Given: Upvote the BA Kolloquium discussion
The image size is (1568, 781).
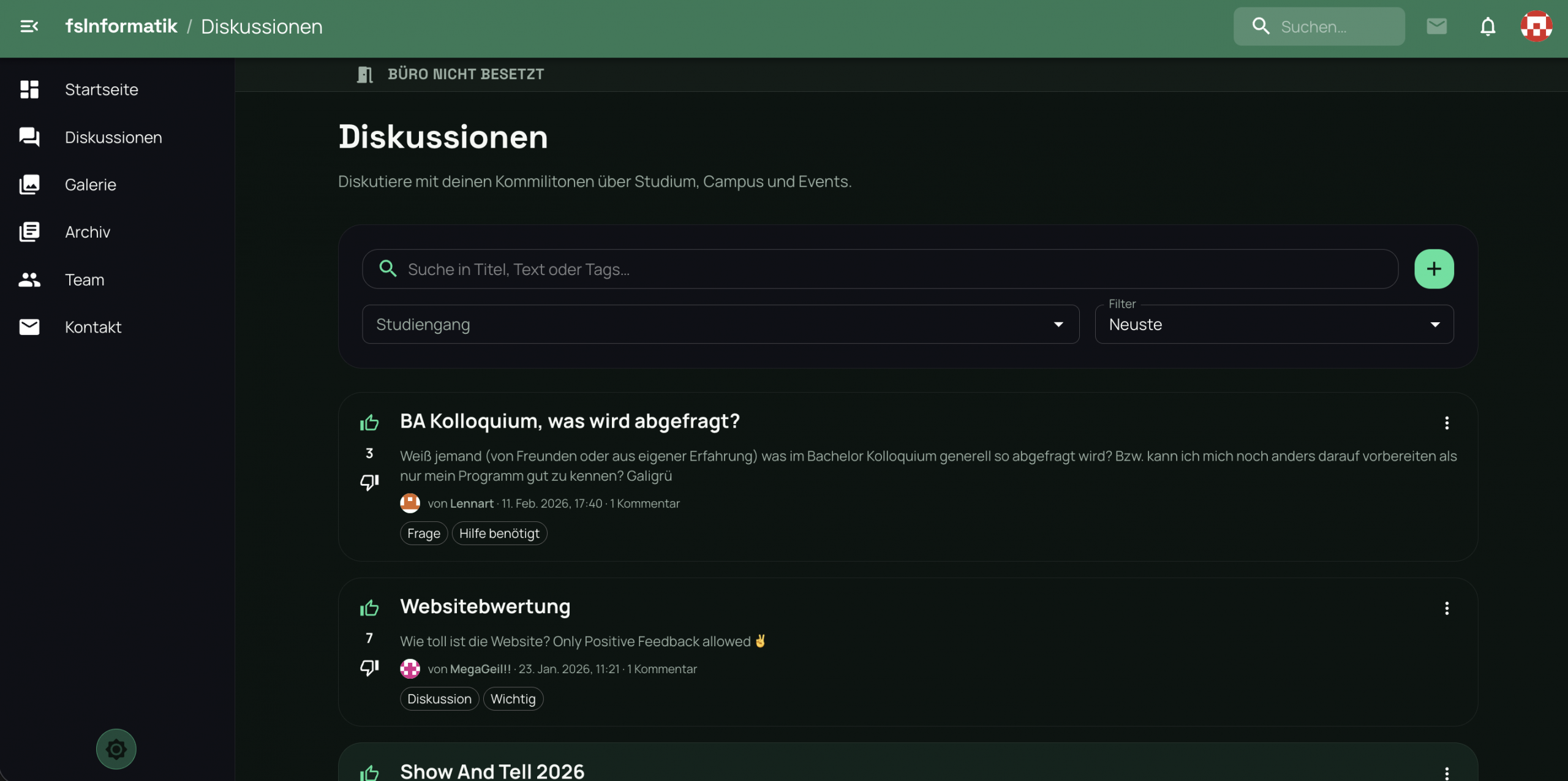Looking at the screenshot, I should point(369,423).
